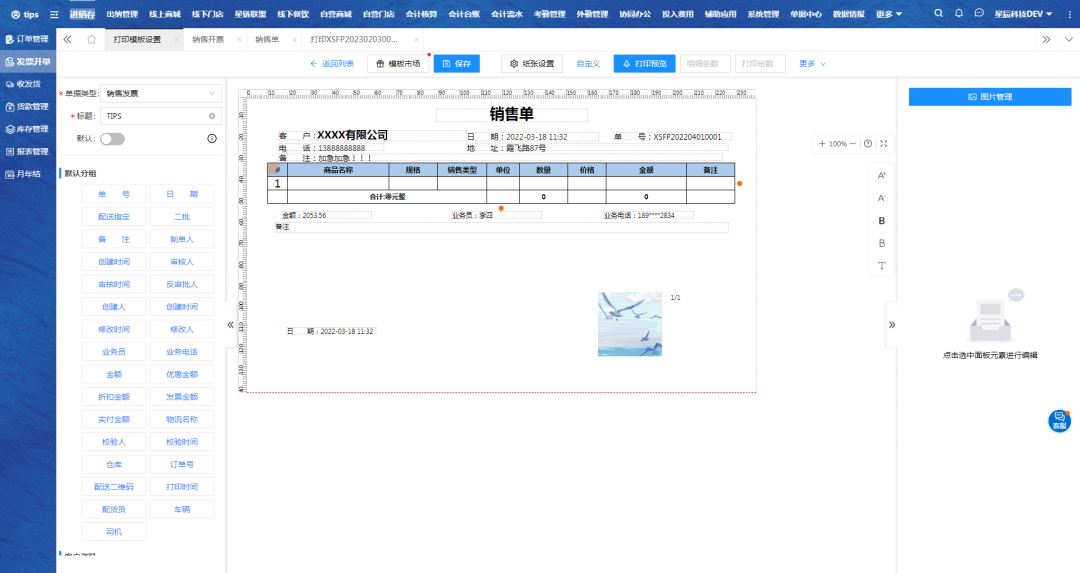Toggle the 默认 default switch
Image resolution: width=1080 pixels, height=573 pixels.
click(112, 139)
